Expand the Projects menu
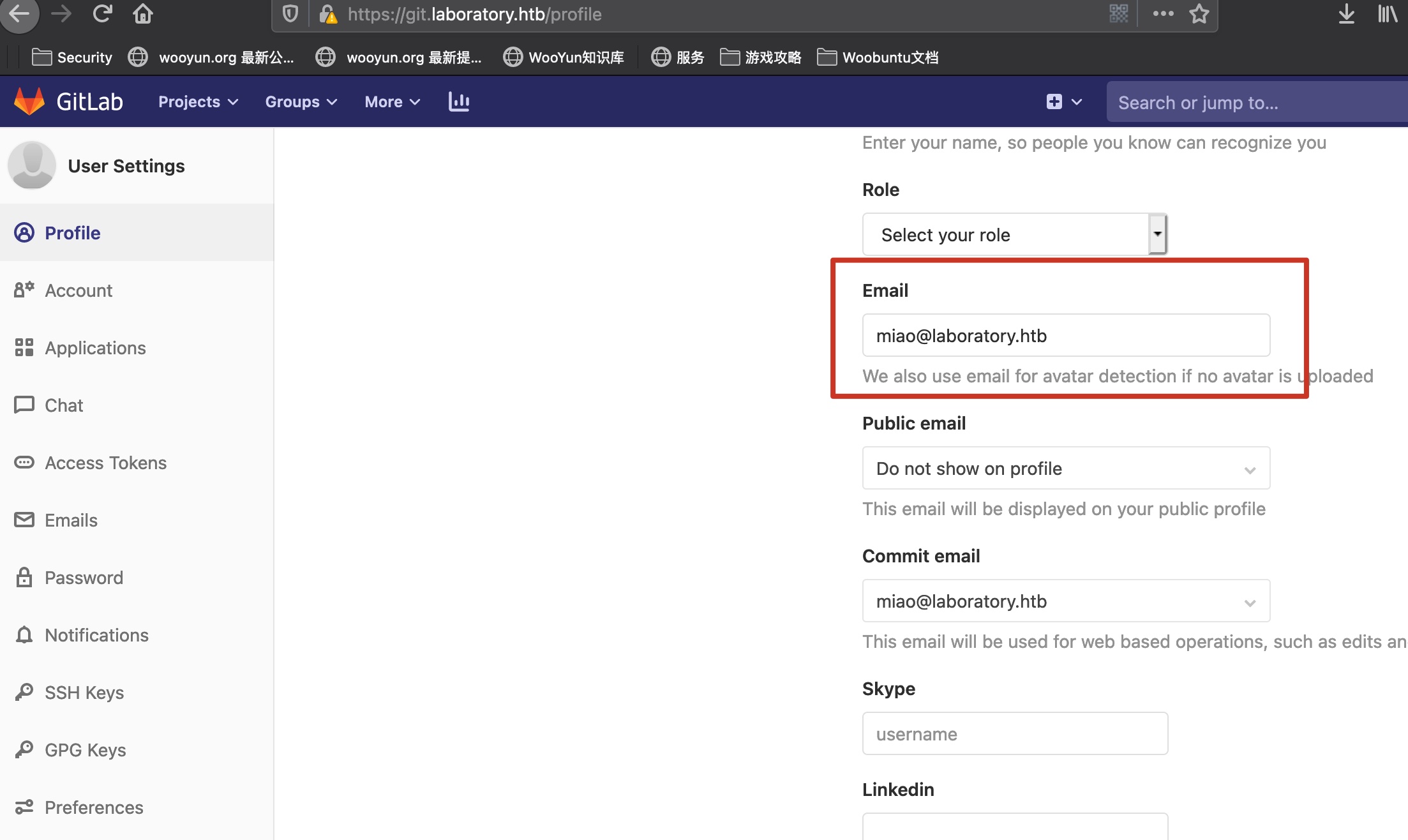 [198, 101]
